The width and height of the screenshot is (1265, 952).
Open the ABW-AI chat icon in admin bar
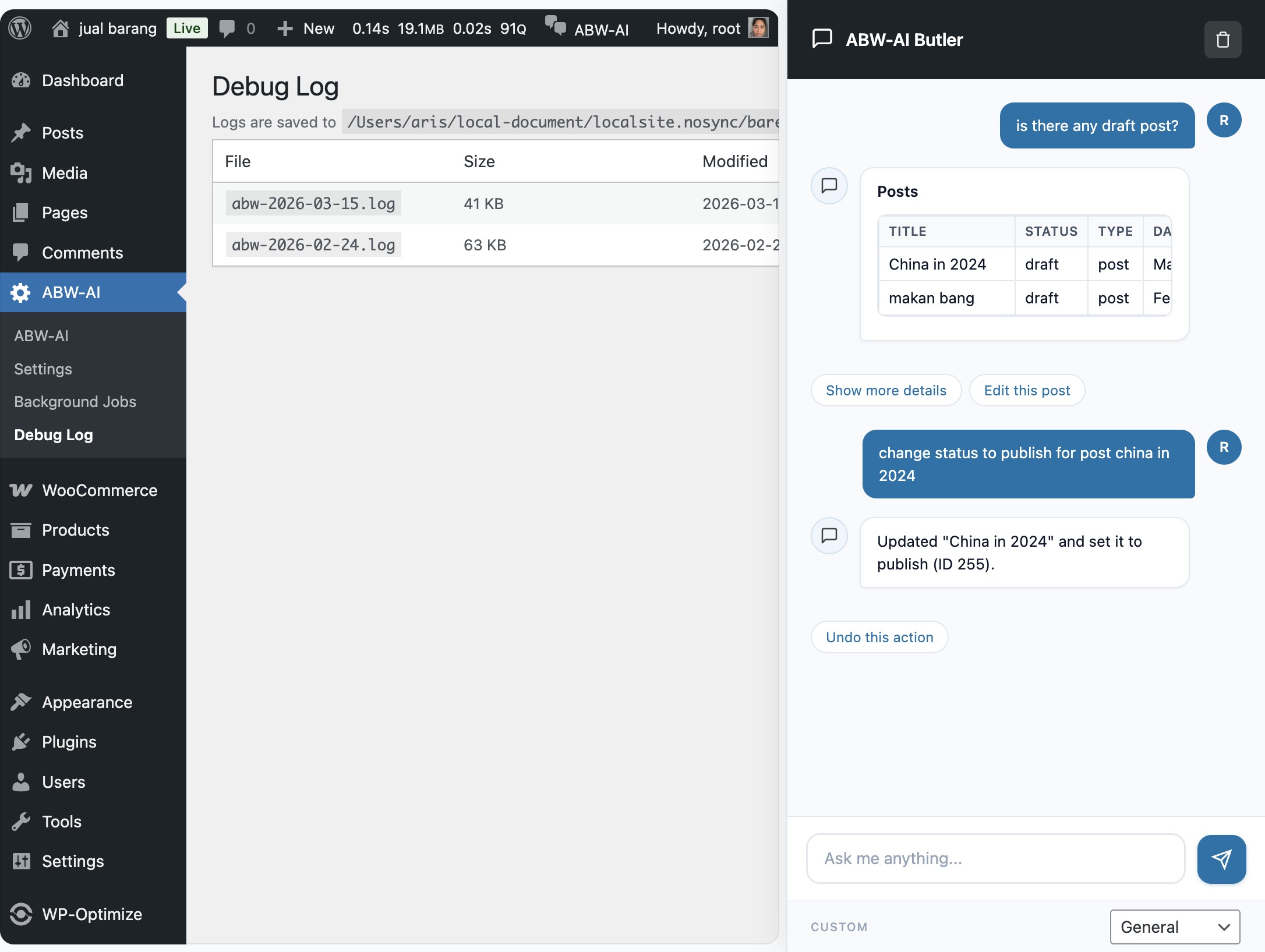(556, 26)
